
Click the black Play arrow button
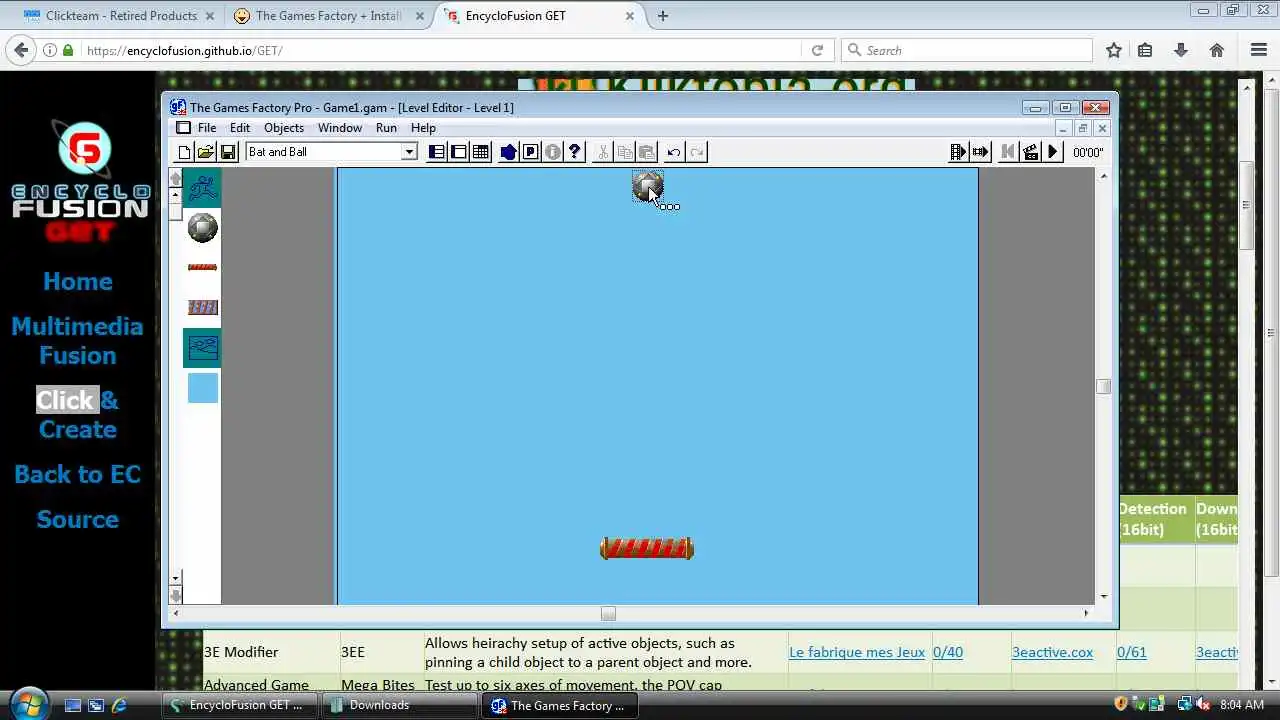tap(1052, 152)
